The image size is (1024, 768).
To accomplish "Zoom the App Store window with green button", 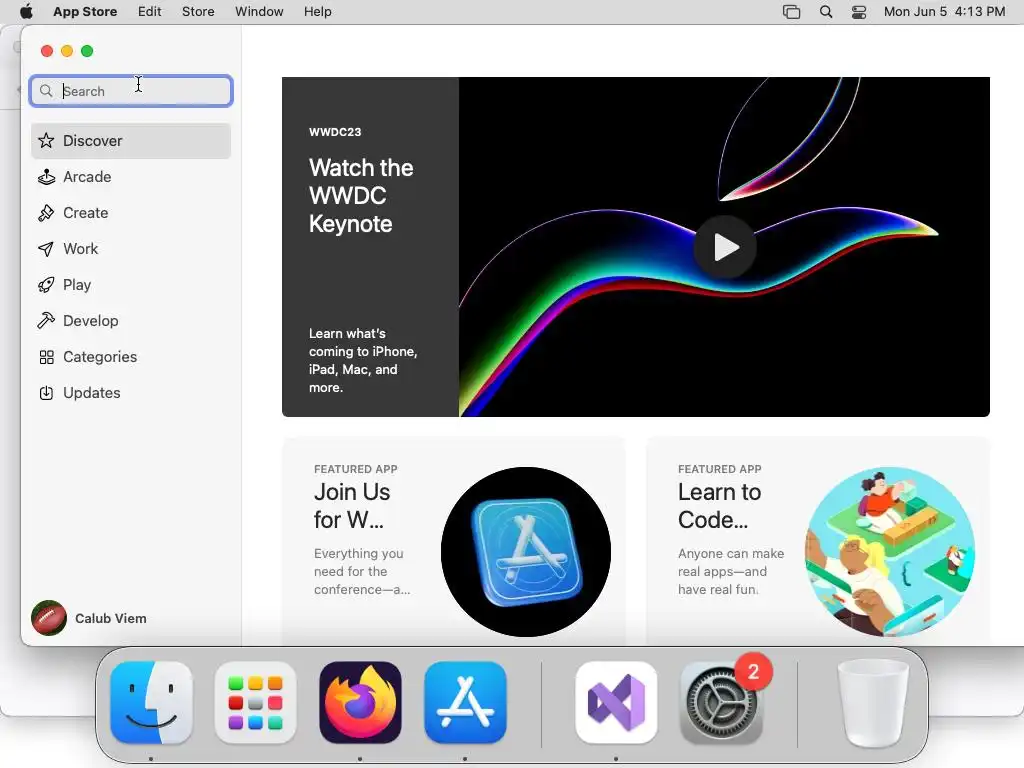I will 87,51.
